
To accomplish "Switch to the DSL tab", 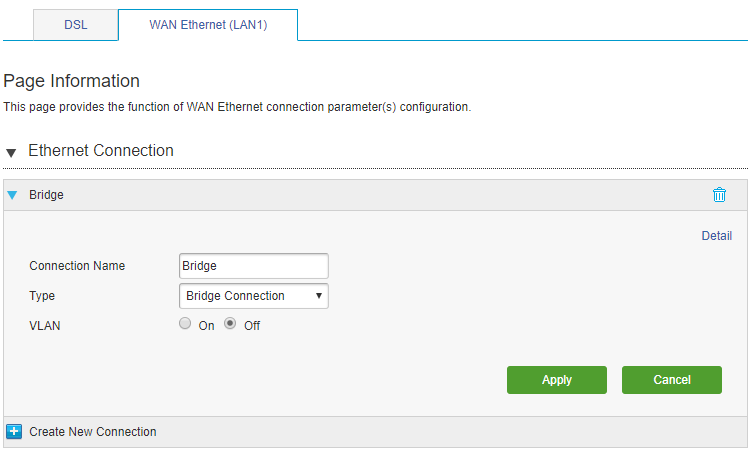I will pyautogui.click(x=76, y=25).
